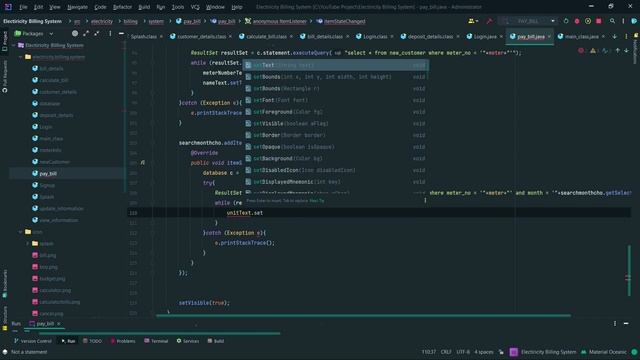Click the Pull Requests sidebar icon
Image resolution: width=640 pixels, height=360 pixels.
click(5, 76)
